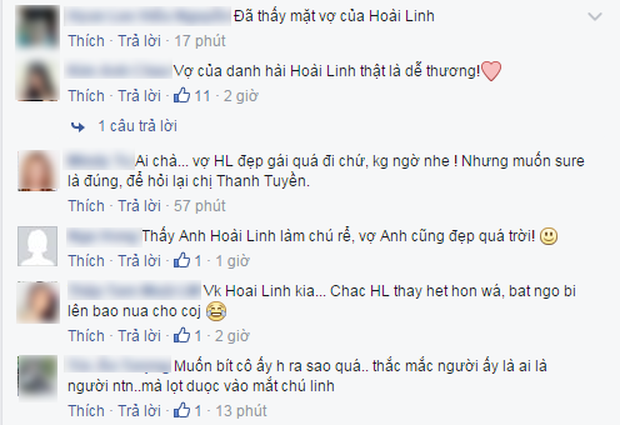This screenshot has width=620, height=425.
Task: Click the thumbs-up icon showing 11 likes
Action: [x=182, y=96]
